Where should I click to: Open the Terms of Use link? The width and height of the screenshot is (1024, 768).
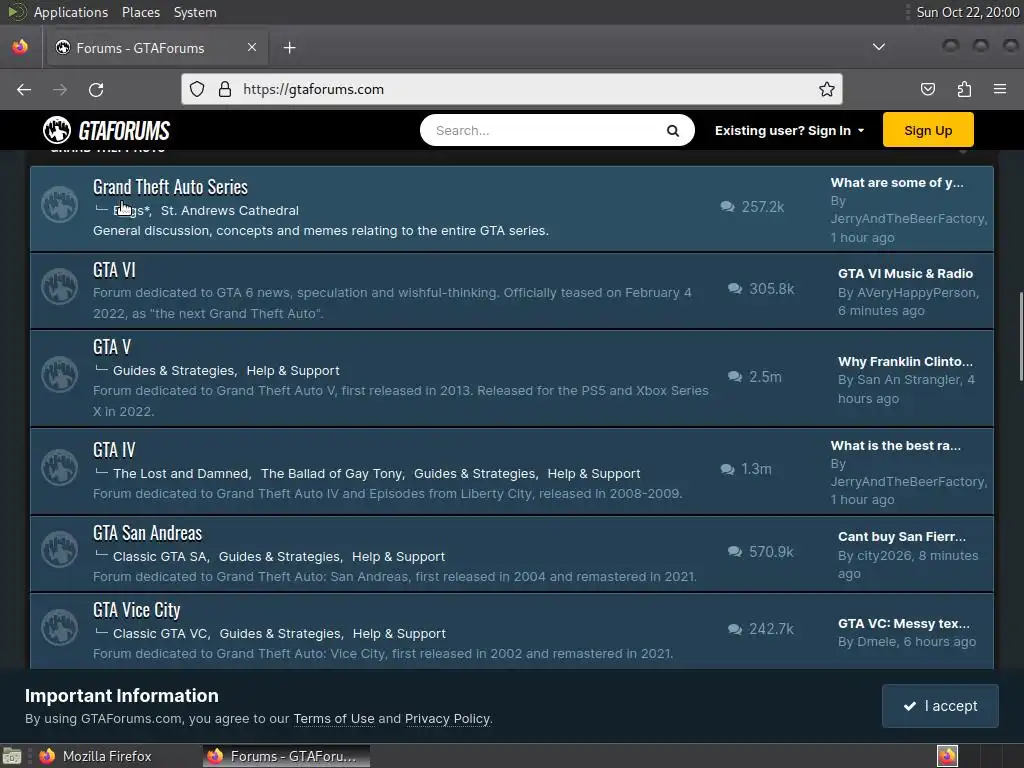[334, 718]
